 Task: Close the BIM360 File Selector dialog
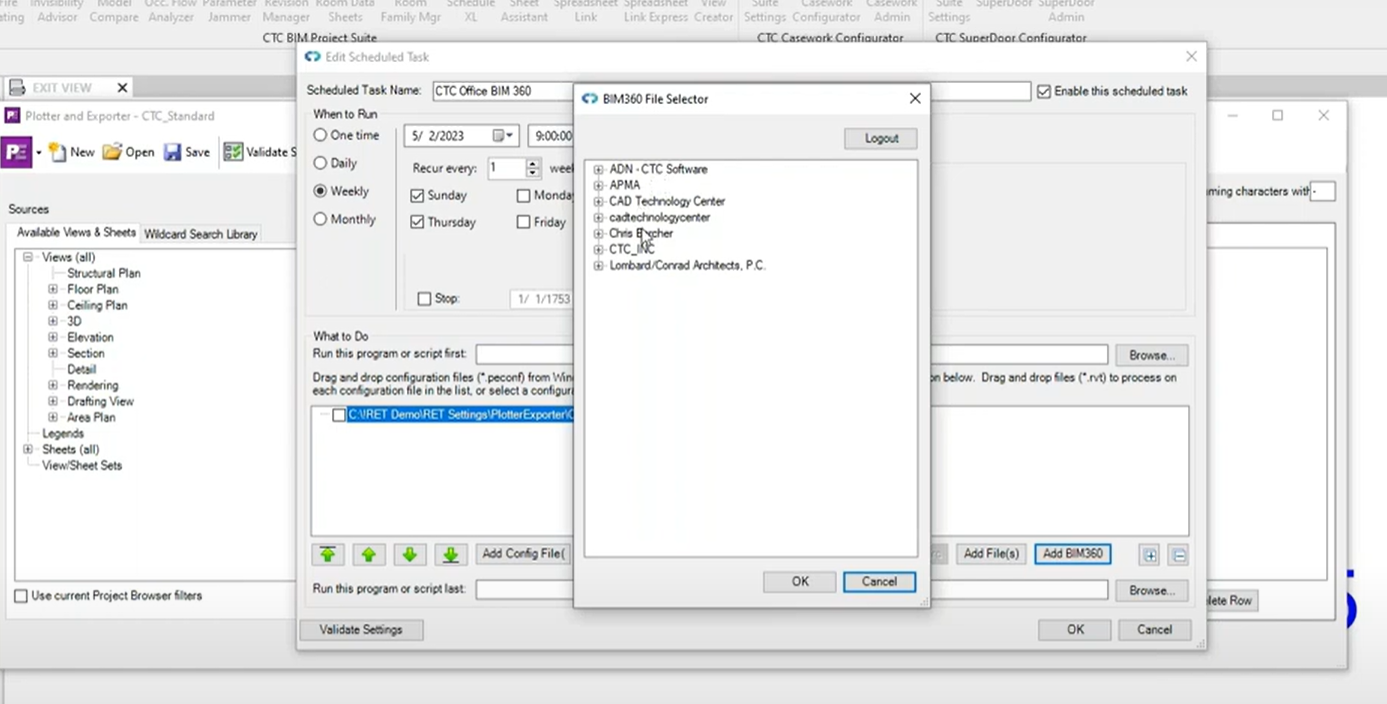pos(914,99)
